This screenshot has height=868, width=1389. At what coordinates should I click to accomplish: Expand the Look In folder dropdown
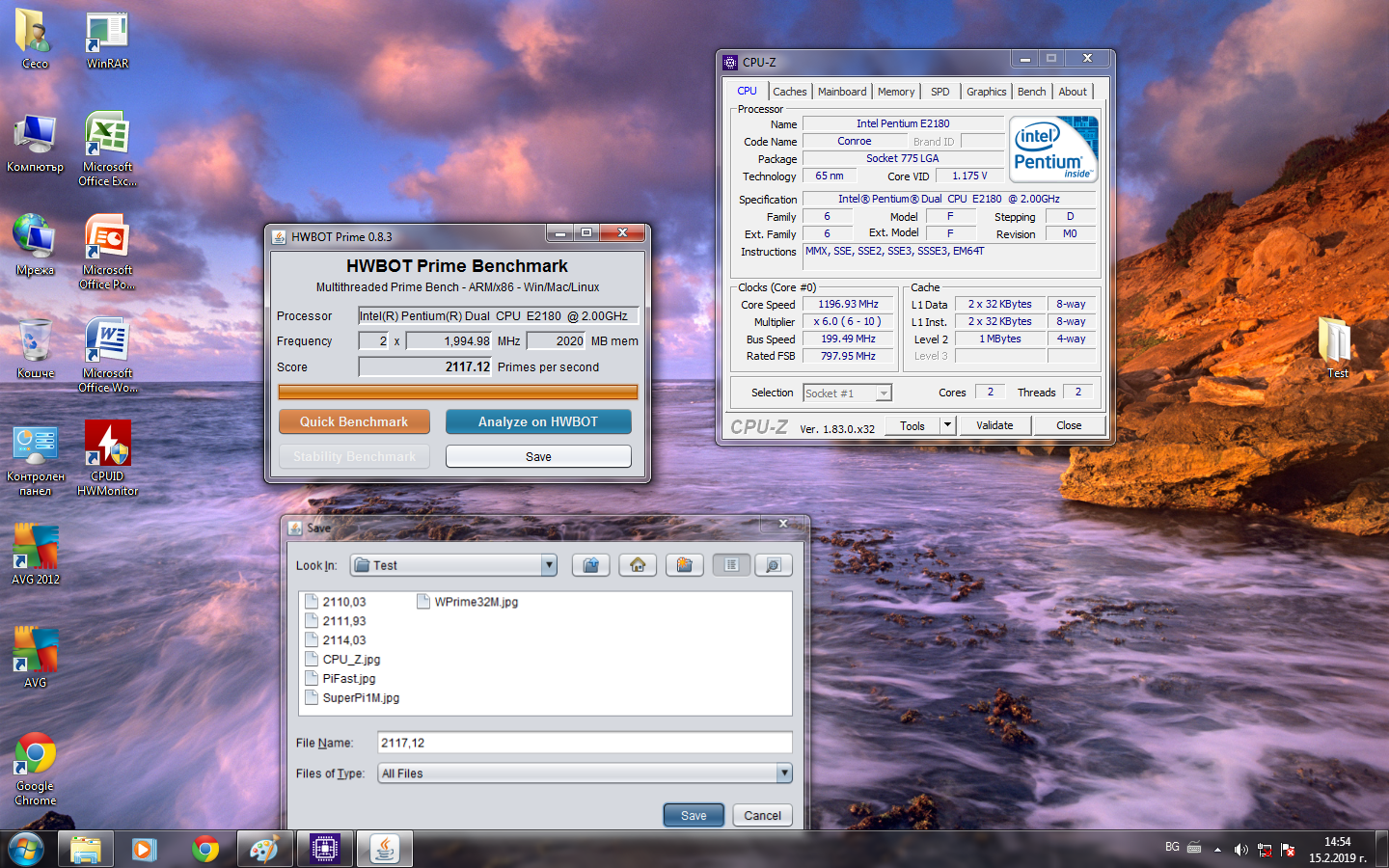[x=549, y=565]
